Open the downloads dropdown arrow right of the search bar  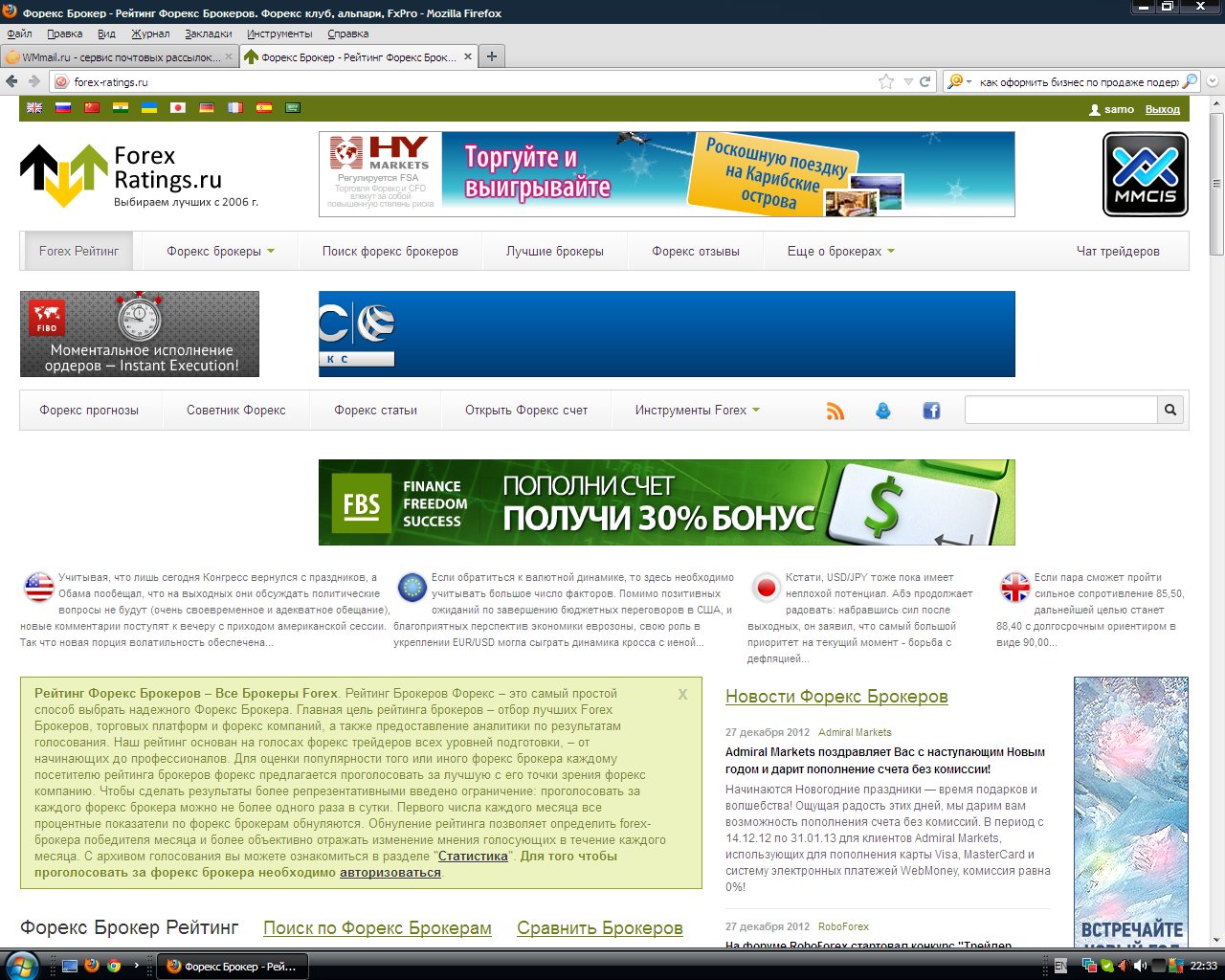tap(1213, 81)
